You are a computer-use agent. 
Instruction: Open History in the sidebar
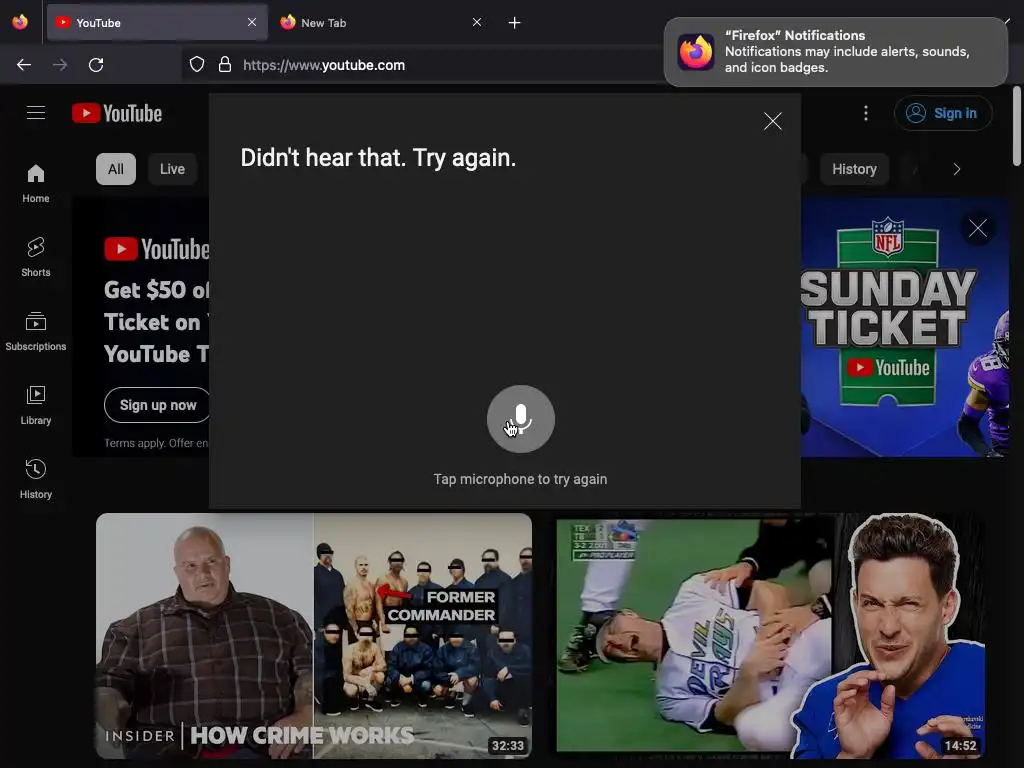[36, 479]
